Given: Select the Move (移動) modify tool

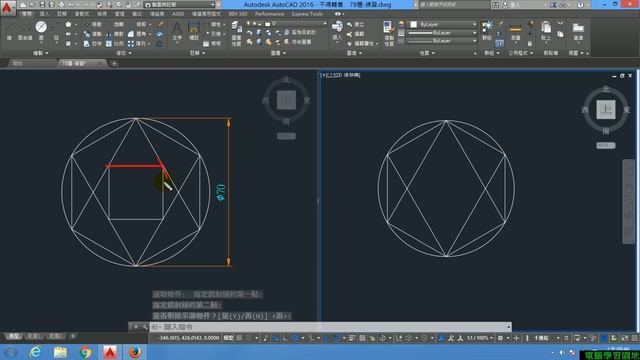Looking at the screenshot, I should click(x=94, y=24).
